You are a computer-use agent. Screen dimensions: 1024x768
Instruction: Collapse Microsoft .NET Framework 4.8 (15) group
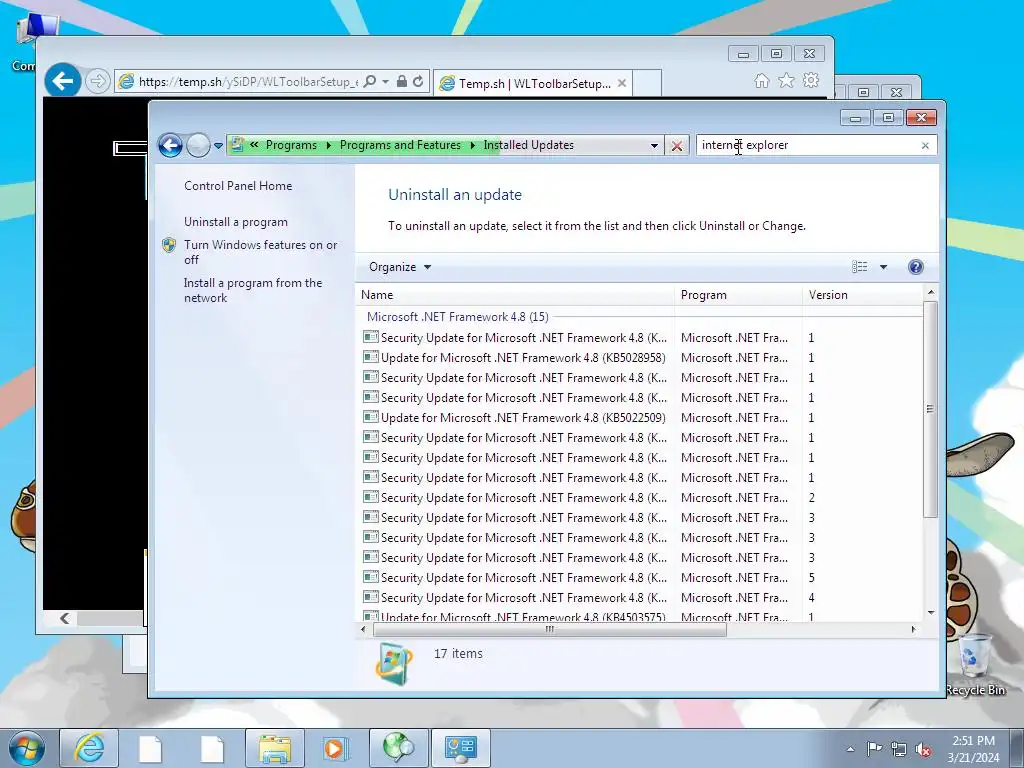[x=457, y=317]
